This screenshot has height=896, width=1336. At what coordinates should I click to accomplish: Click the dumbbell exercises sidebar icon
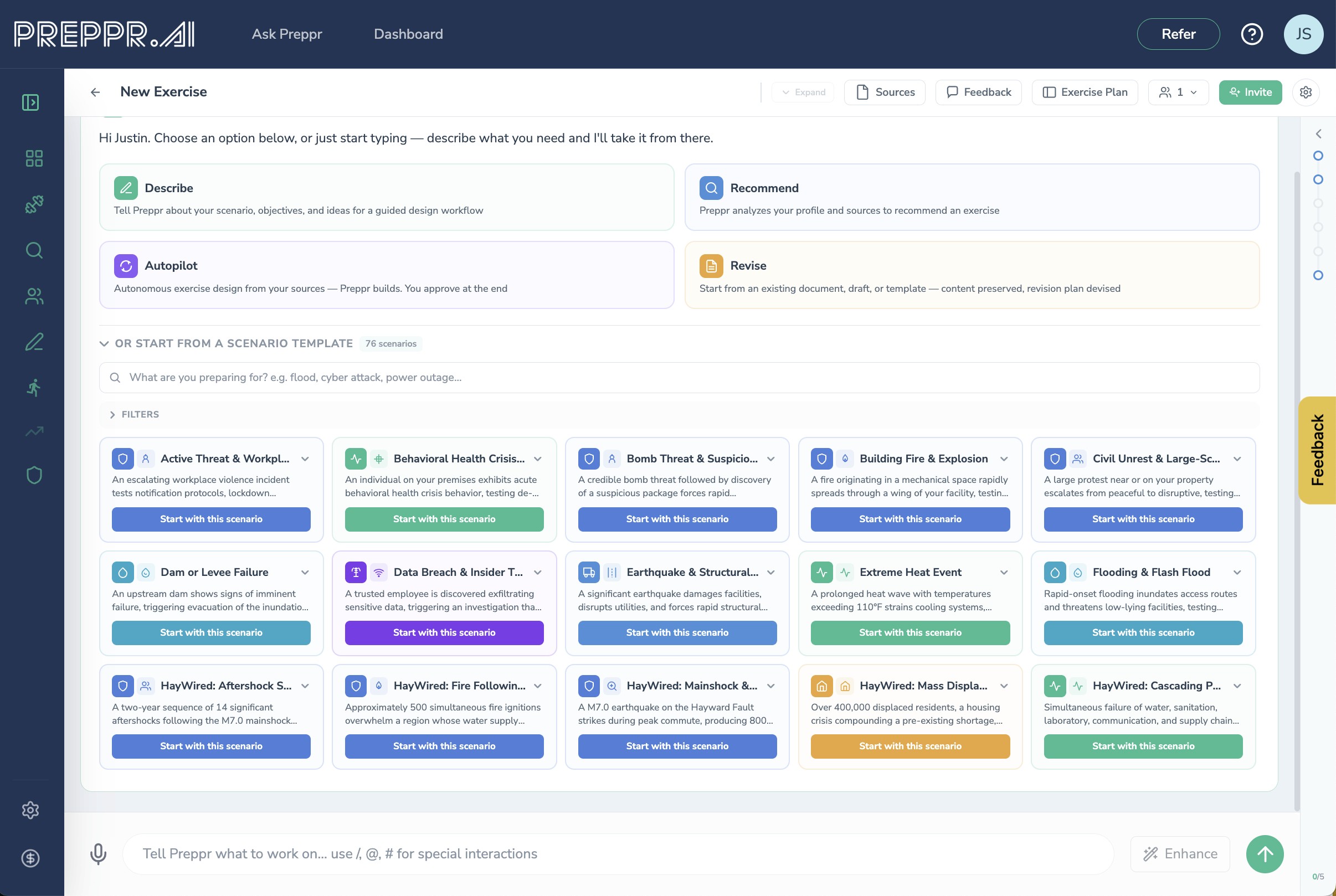pyautogui.click(x=34, y=204)
